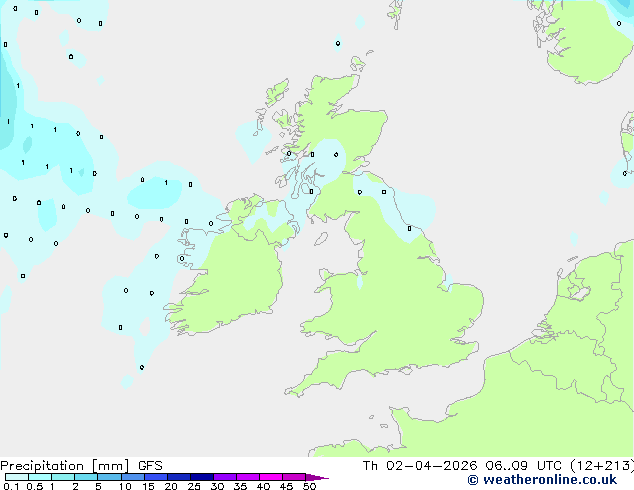Screen dimensions: 634x490
Task: Click the 45–50 mm legend color swatch
Action: [294, 477]
